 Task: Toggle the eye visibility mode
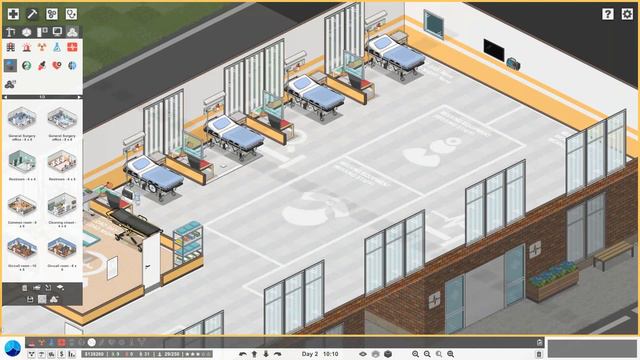362,354
